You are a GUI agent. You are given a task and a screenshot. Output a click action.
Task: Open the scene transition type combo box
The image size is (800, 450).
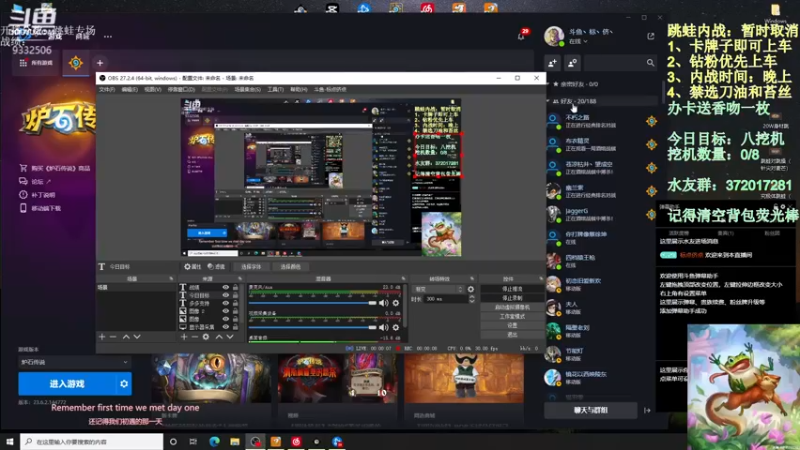[438, 289]
